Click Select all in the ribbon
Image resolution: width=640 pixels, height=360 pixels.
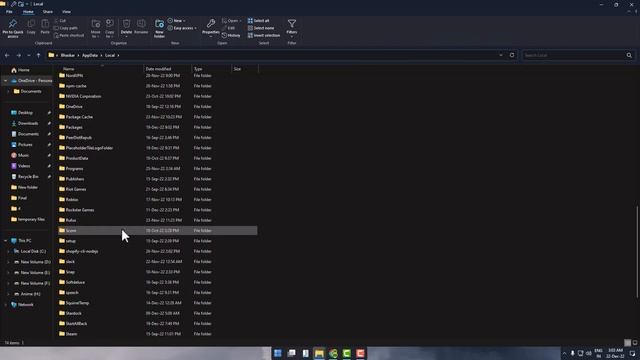click(x=258, y=20)
